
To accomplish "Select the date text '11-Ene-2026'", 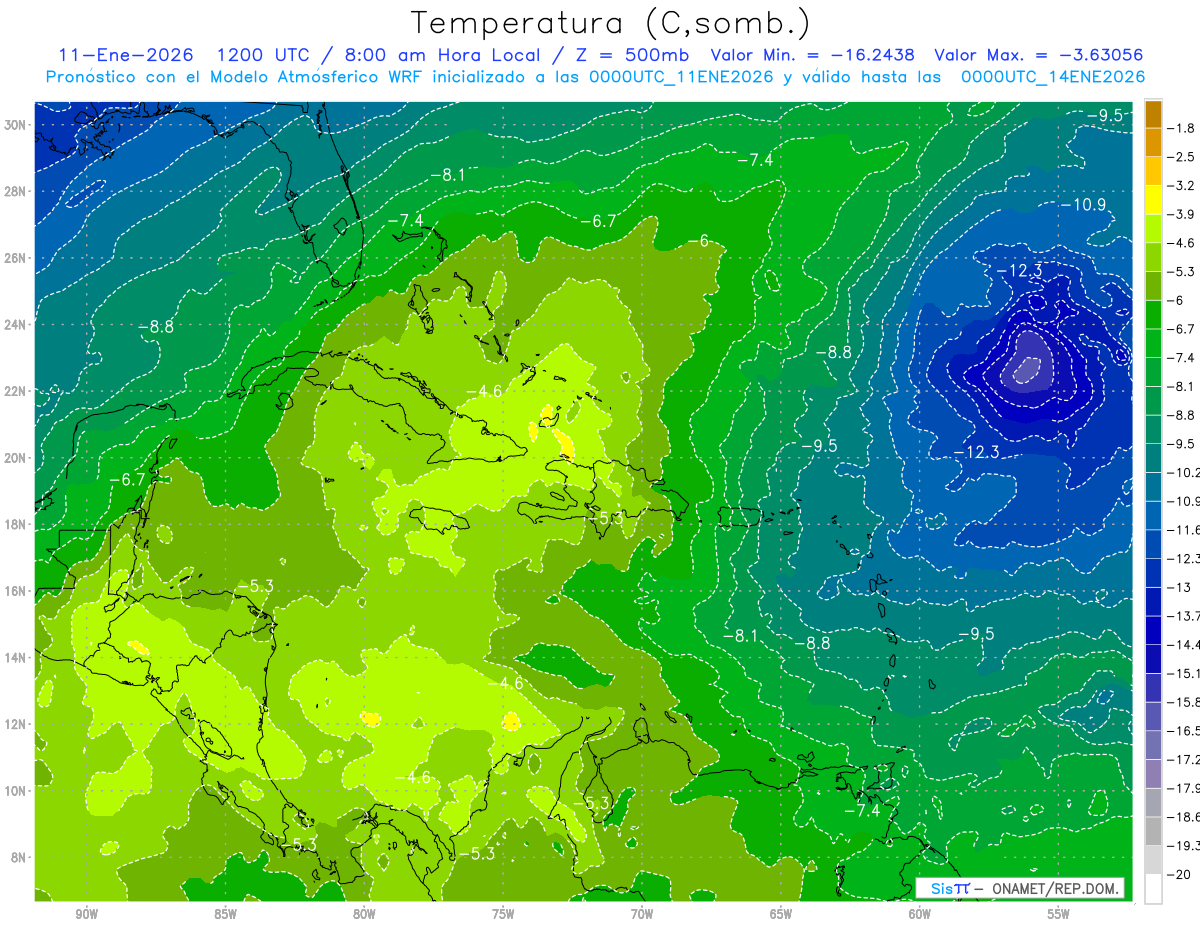I will pos(125,55).
